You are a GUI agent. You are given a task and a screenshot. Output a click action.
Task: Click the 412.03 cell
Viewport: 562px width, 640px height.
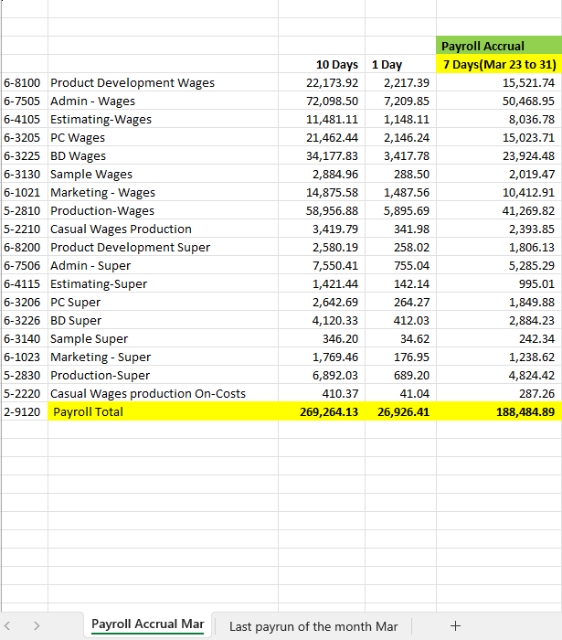401,320
